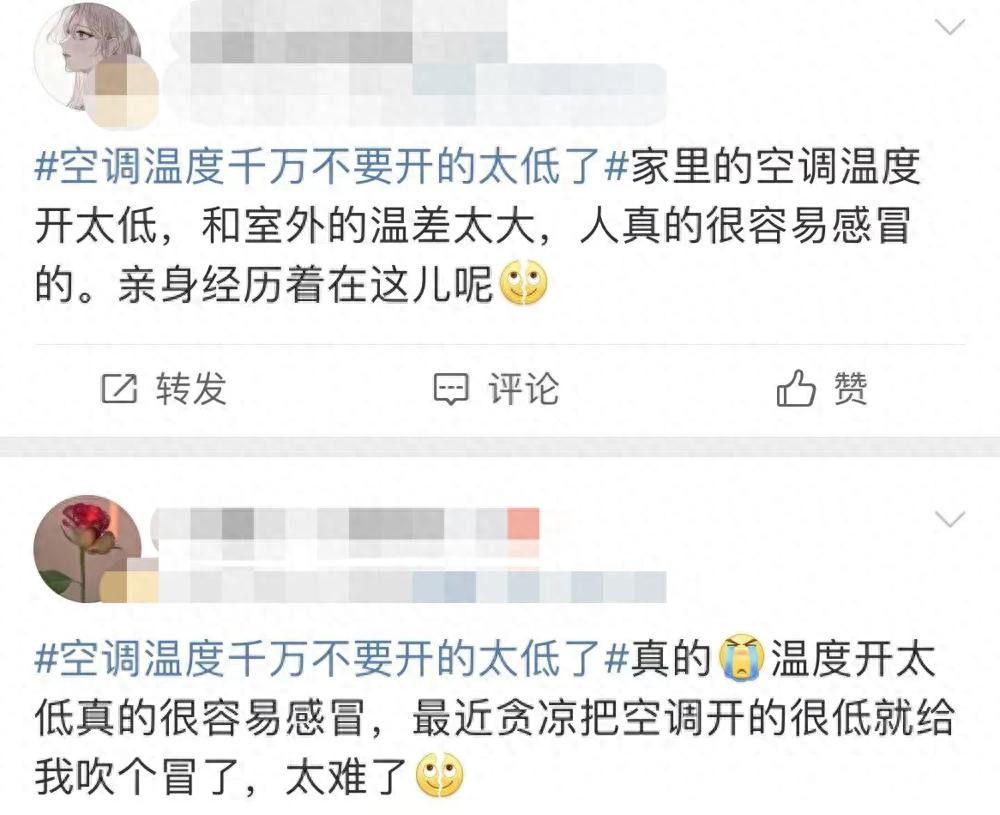
Task: Click the cracked face emoji in first post
Action: [523, 283]
